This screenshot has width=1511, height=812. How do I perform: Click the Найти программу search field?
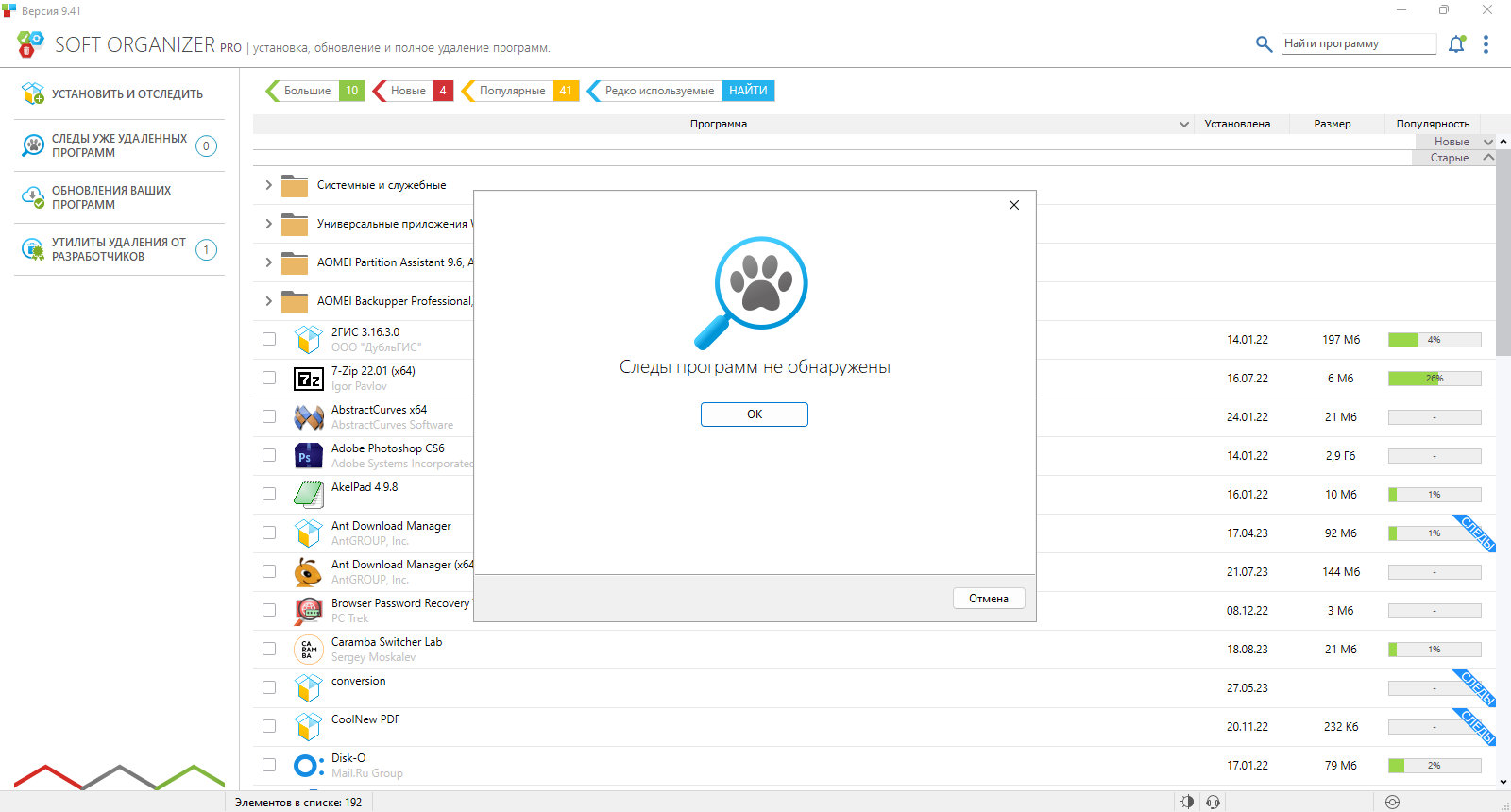tap(1359, 43)
